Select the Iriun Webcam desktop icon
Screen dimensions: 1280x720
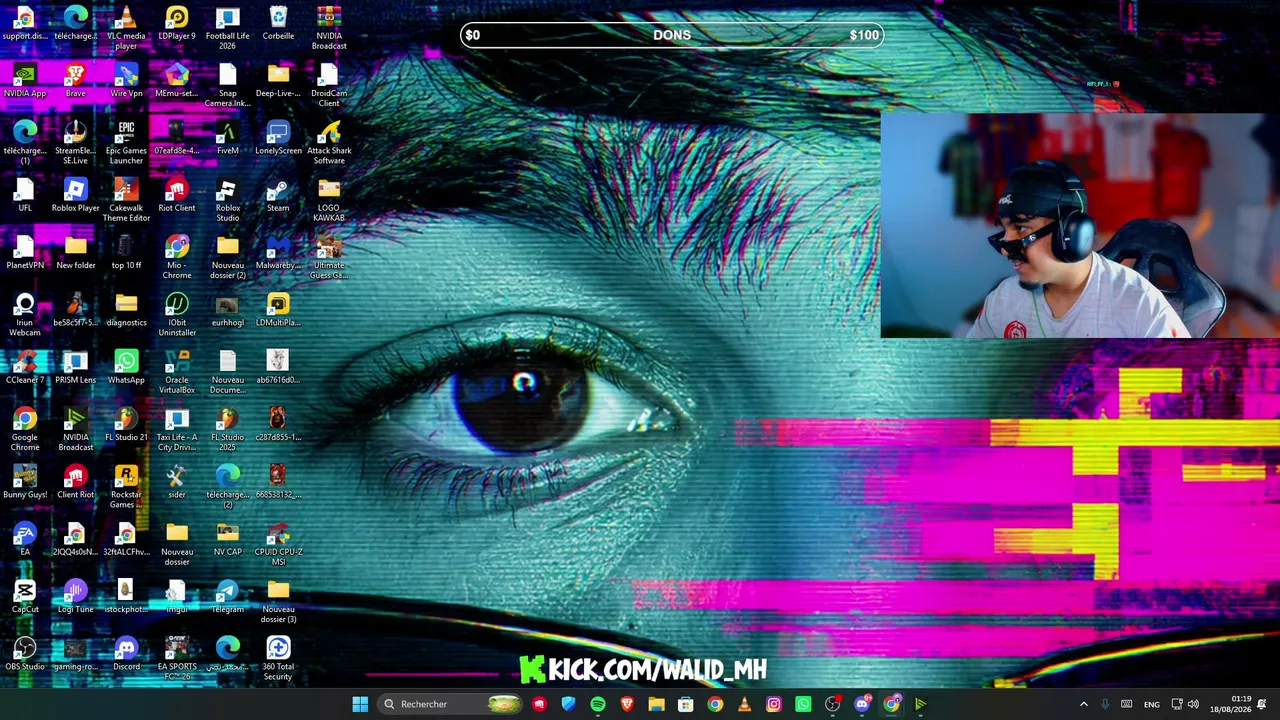(x=25, y=314)
